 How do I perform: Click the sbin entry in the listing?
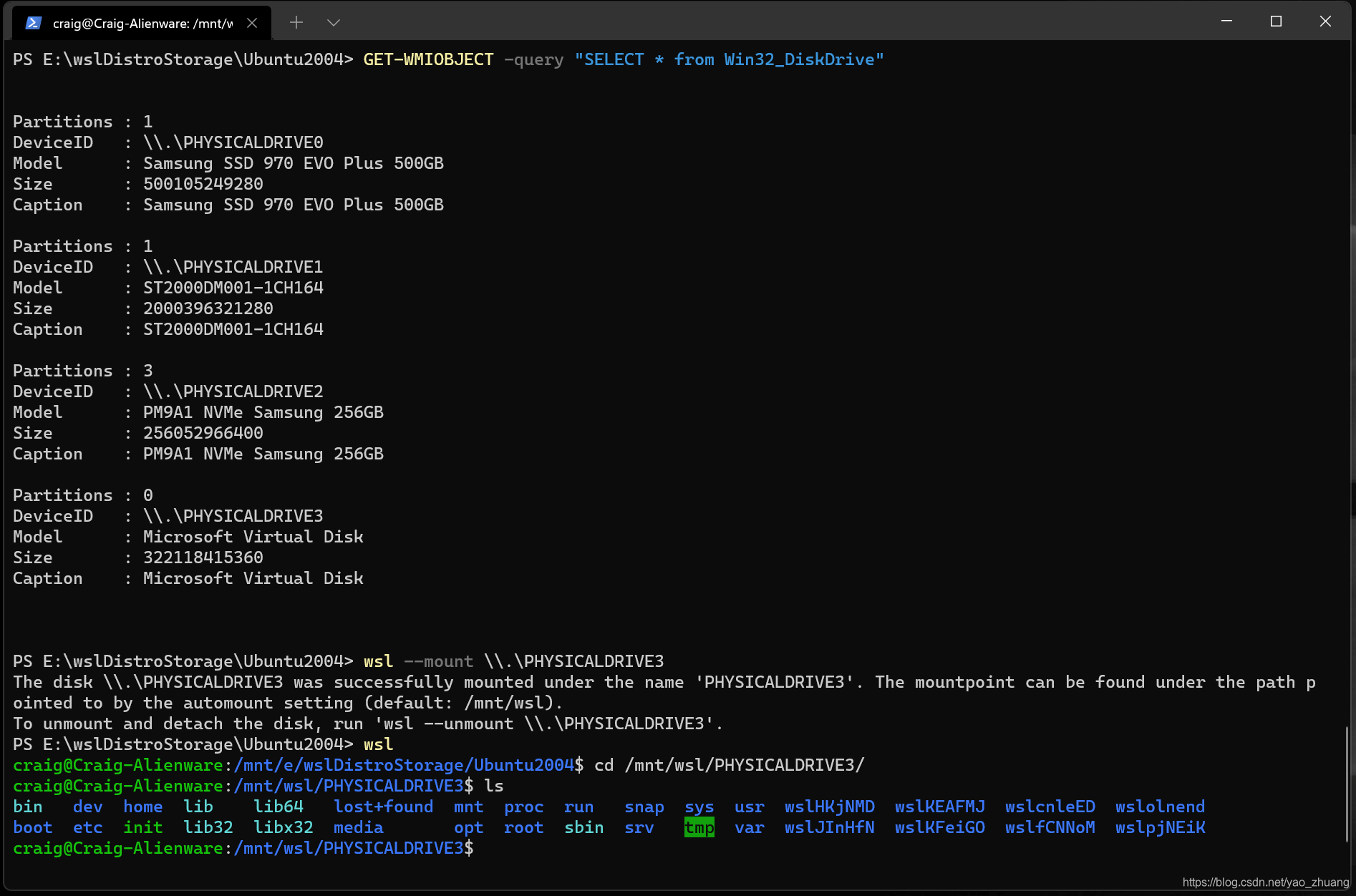point(584,827)
